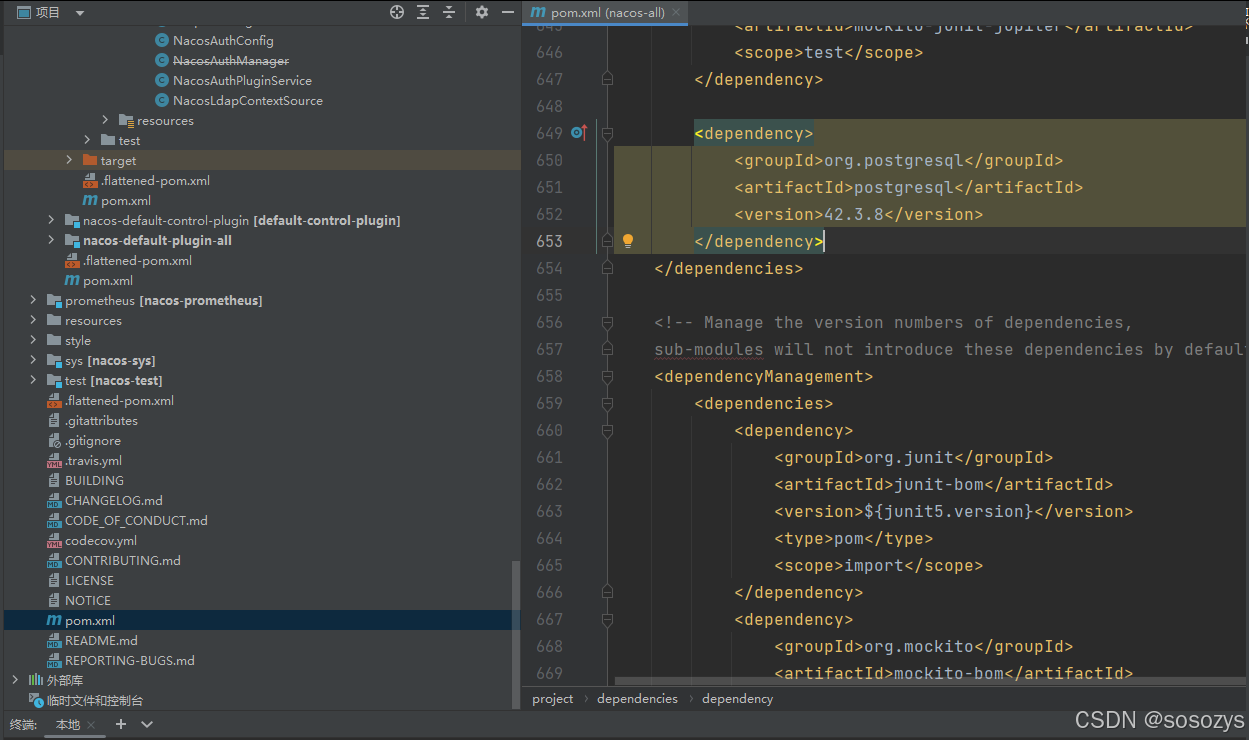Image resolution: width=1249 pixels, height=740 pixels.
Task: Add a new terminal session with plus icon
Action: (x=121, y=724)
